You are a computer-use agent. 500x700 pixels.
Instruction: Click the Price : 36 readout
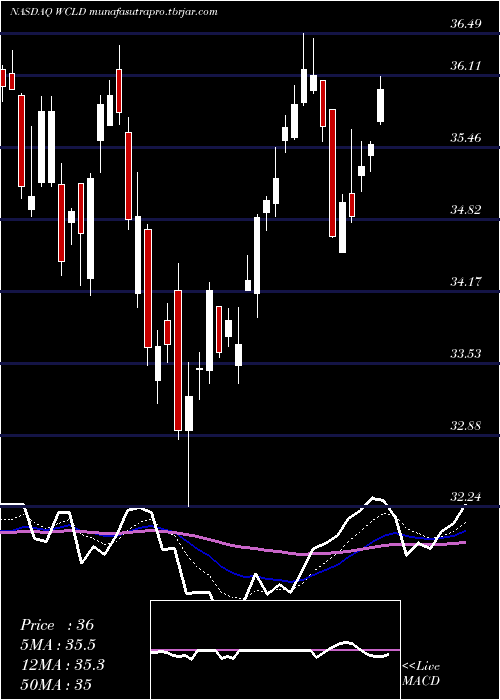57,625
